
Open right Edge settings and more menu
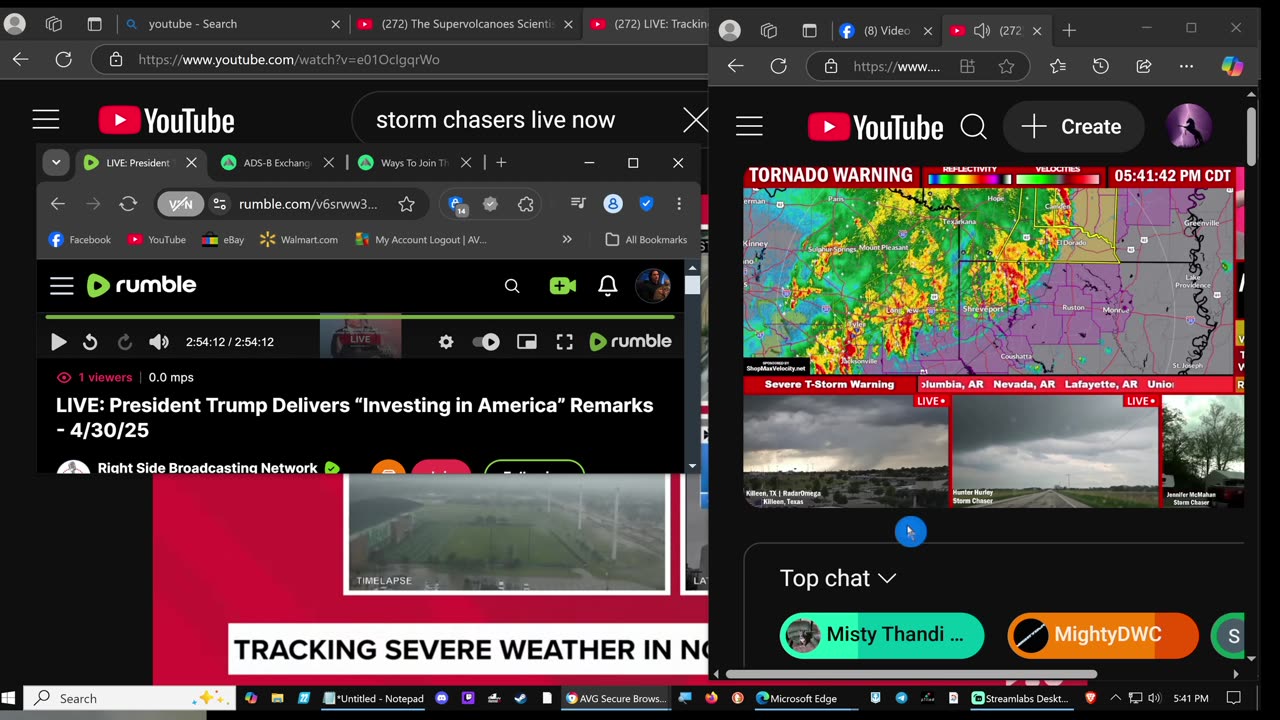pos(1186,66)
